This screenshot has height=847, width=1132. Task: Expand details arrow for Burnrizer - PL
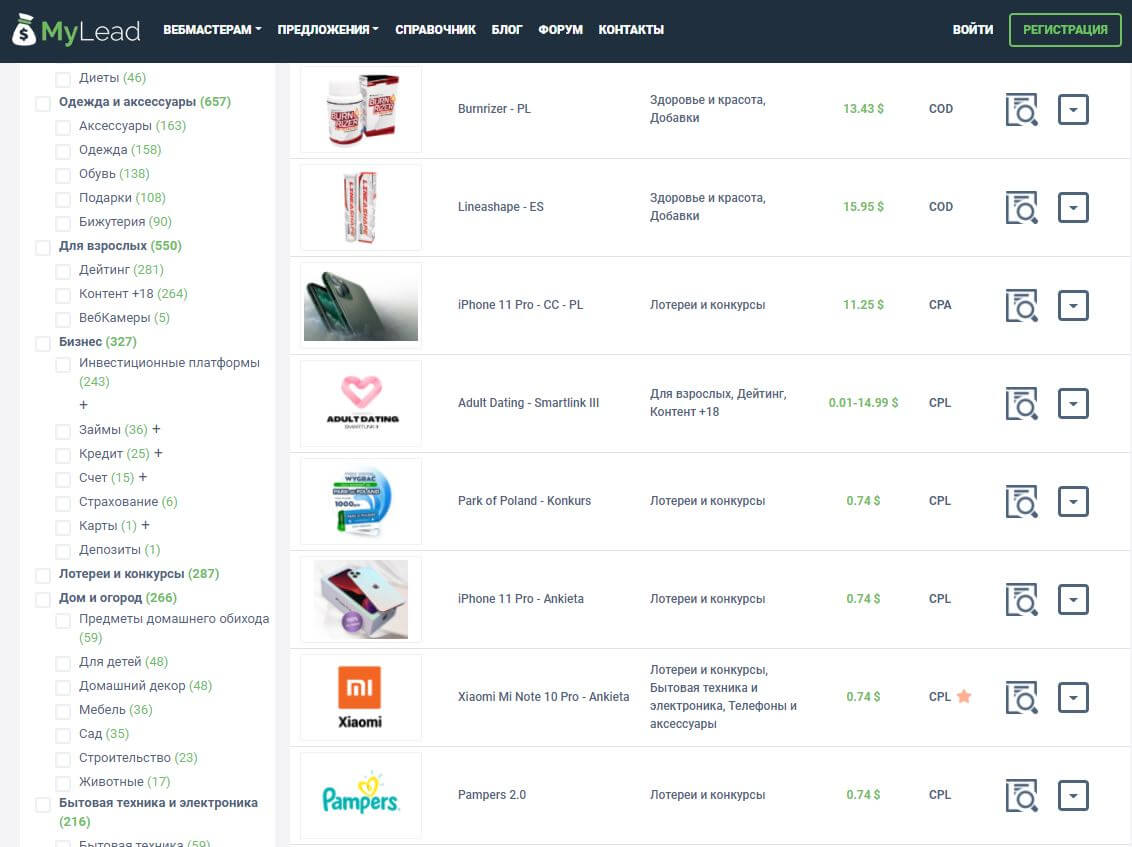[x=1073, y=110]
